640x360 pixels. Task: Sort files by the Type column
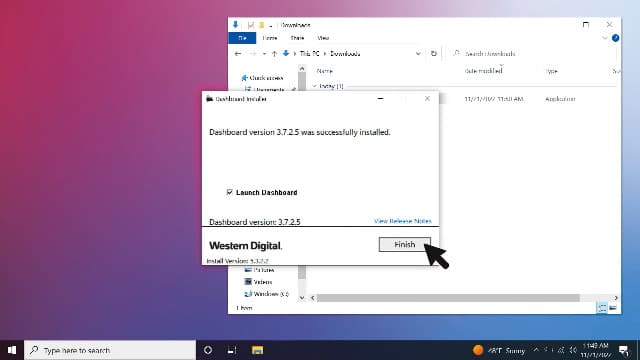pyautogui.click(x=551, y=71)
